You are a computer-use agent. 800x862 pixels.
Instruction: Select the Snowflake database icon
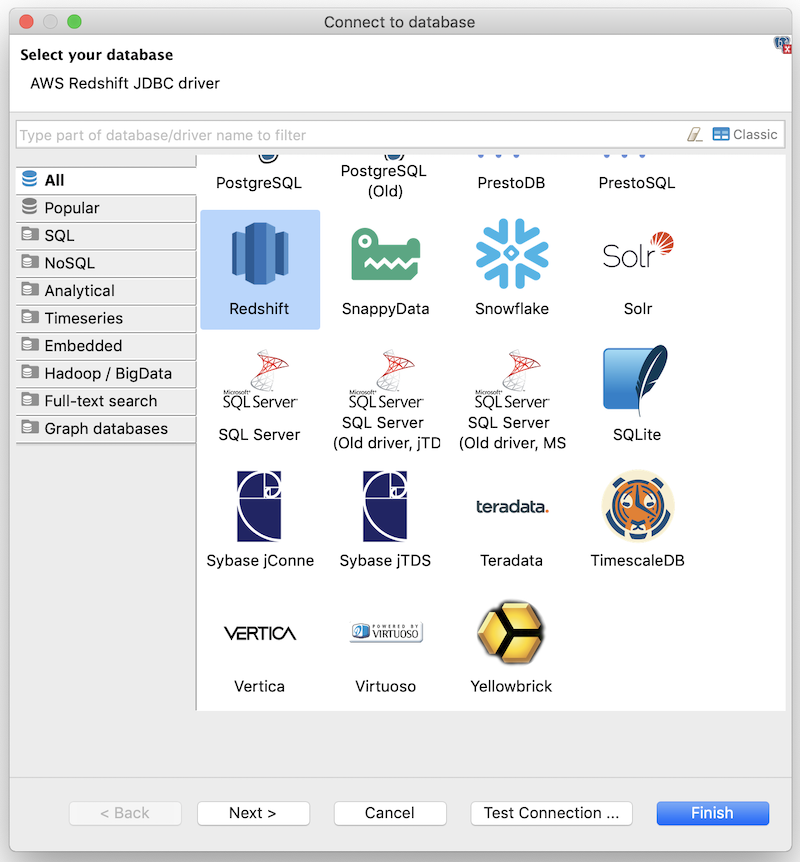511,253
